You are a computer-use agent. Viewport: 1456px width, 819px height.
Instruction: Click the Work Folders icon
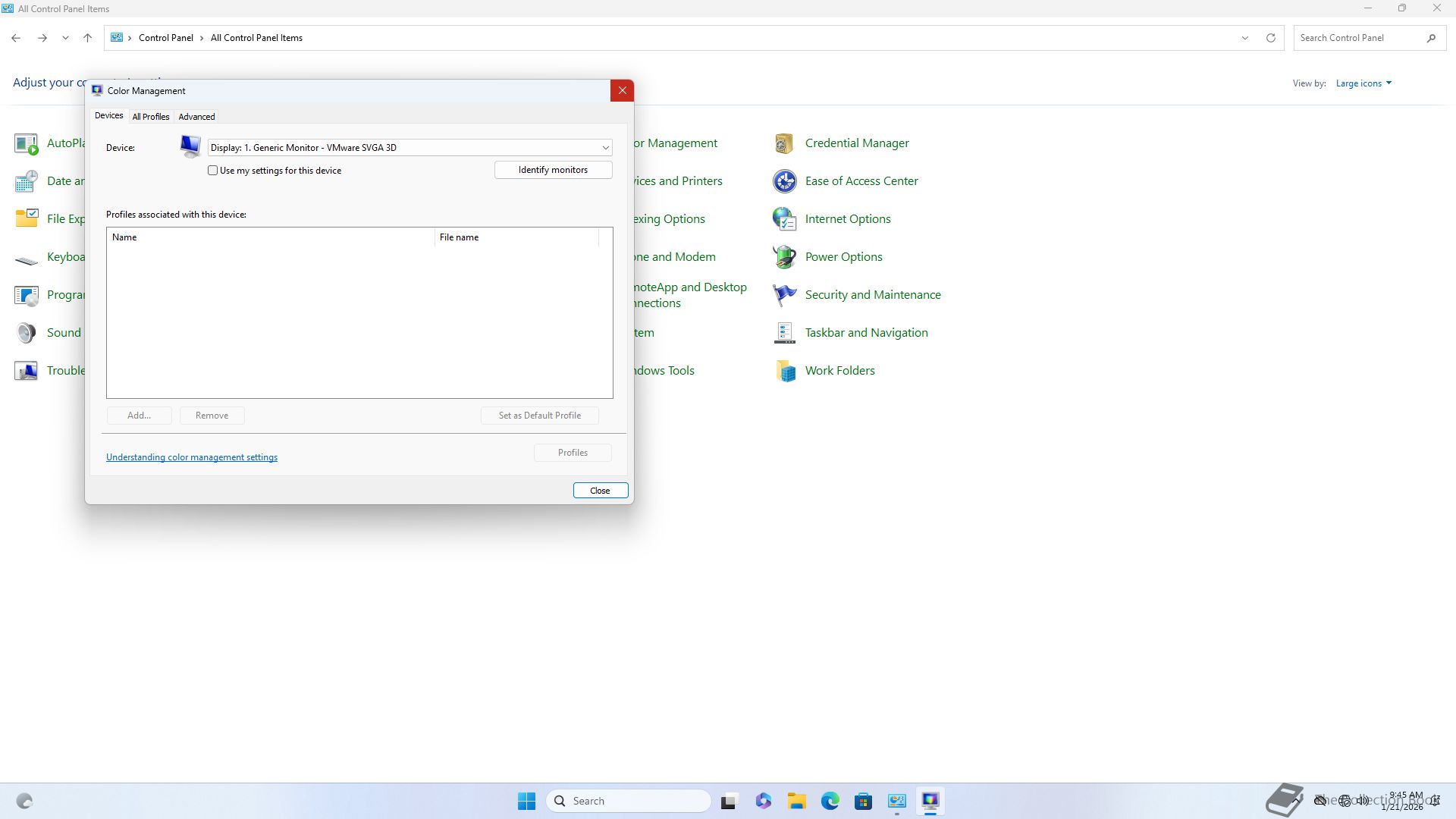[x=784, y=371]
